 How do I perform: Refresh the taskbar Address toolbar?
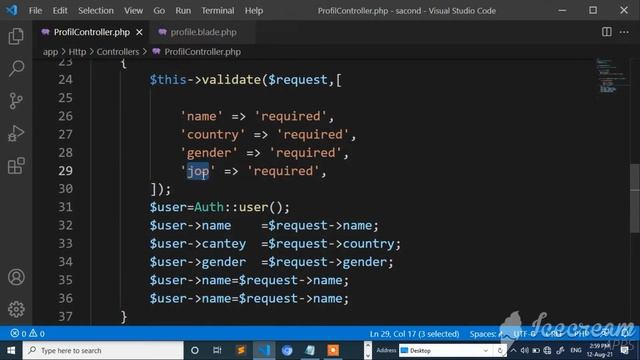tap(500, 351)
